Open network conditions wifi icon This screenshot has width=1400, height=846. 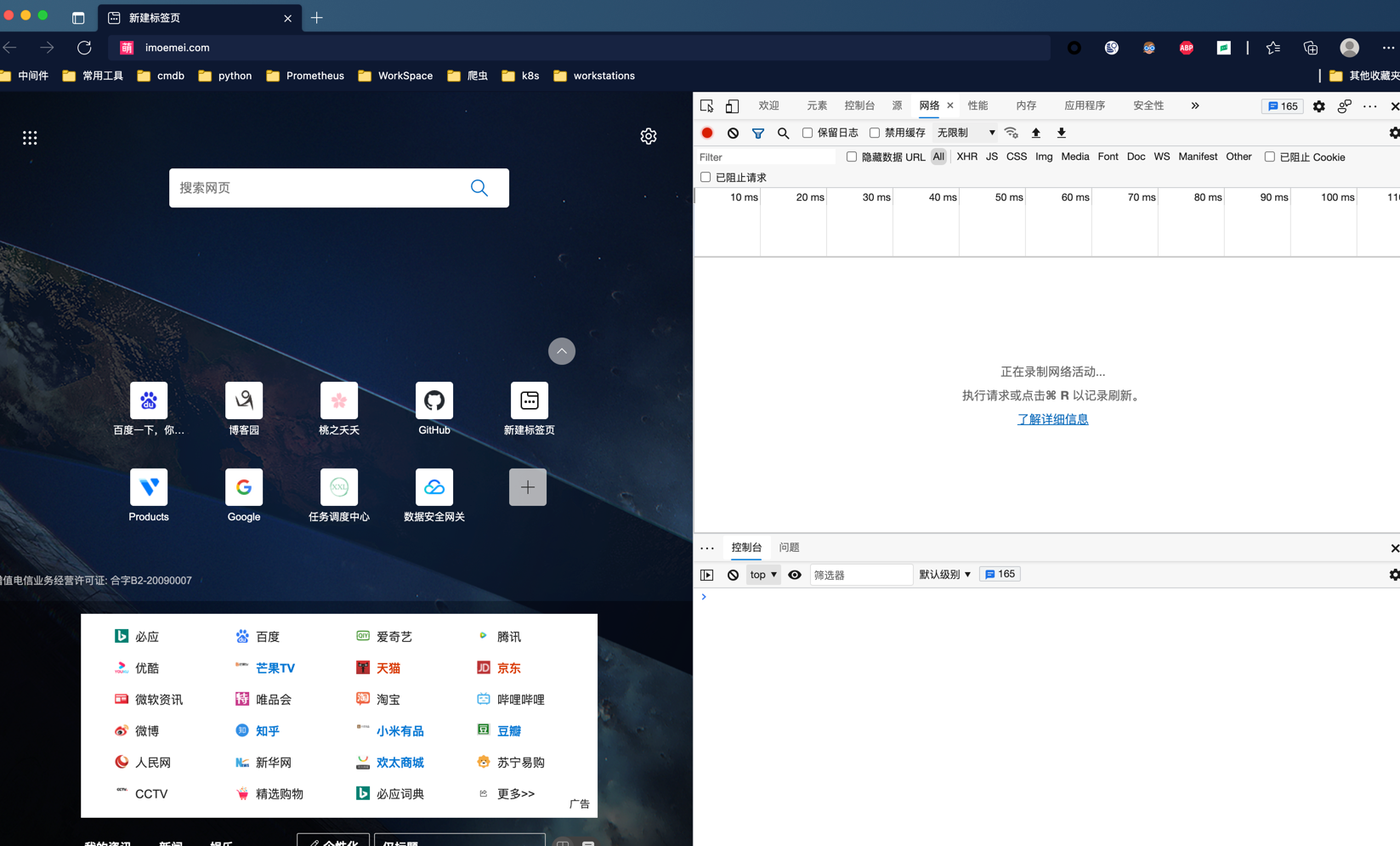click(1012, 133)
